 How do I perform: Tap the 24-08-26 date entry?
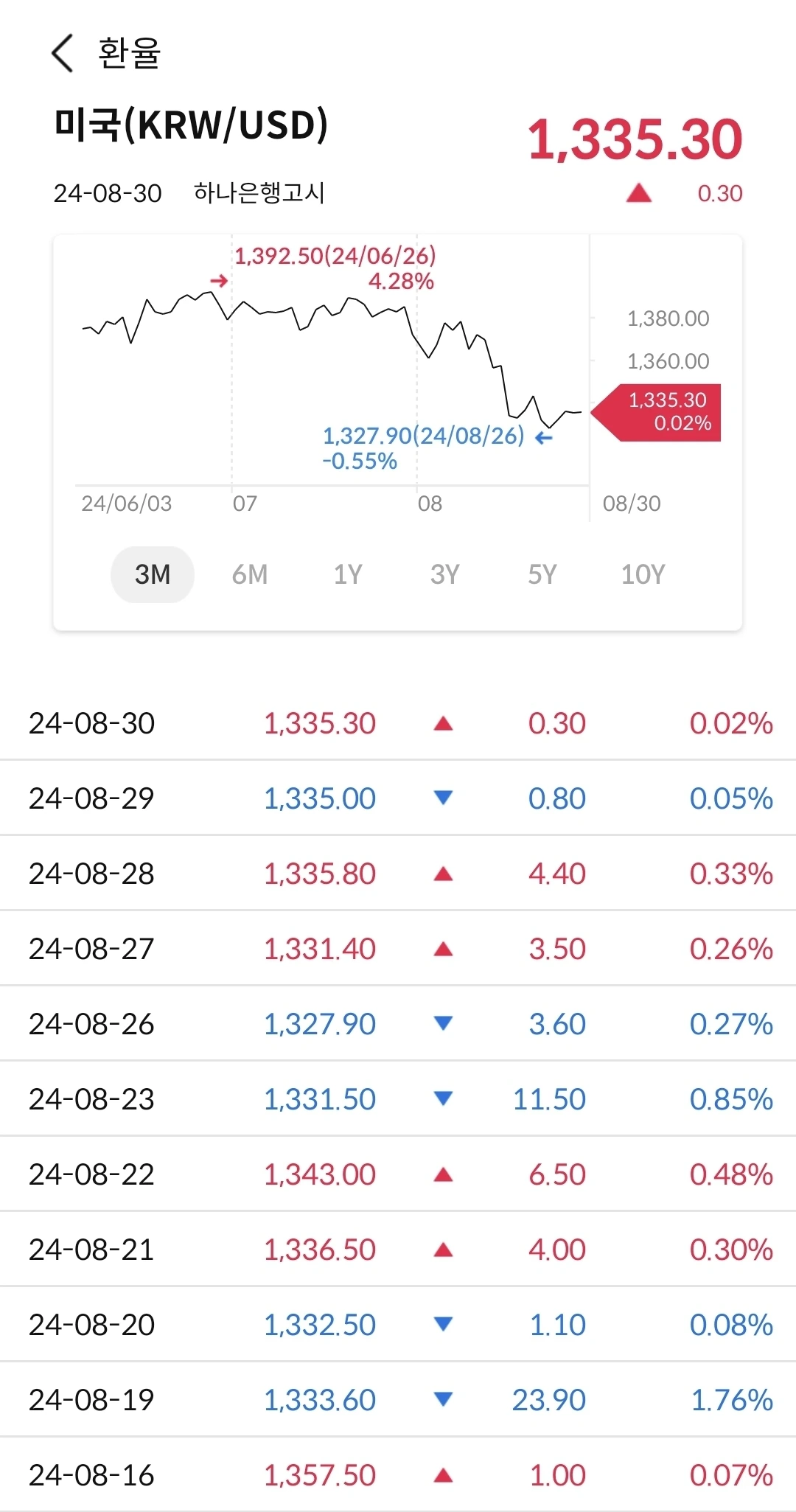(x=91, y=1024)
